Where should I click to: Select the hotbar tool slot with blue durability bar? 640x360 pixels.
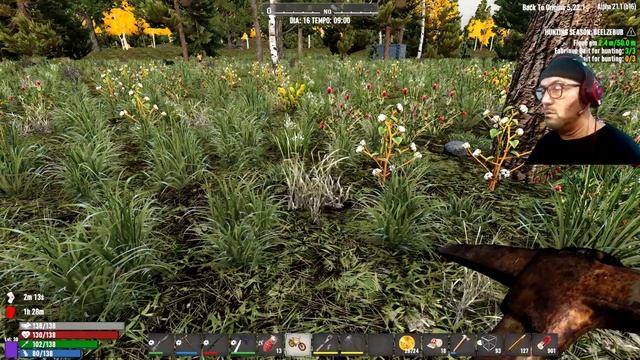coord(187,344)
